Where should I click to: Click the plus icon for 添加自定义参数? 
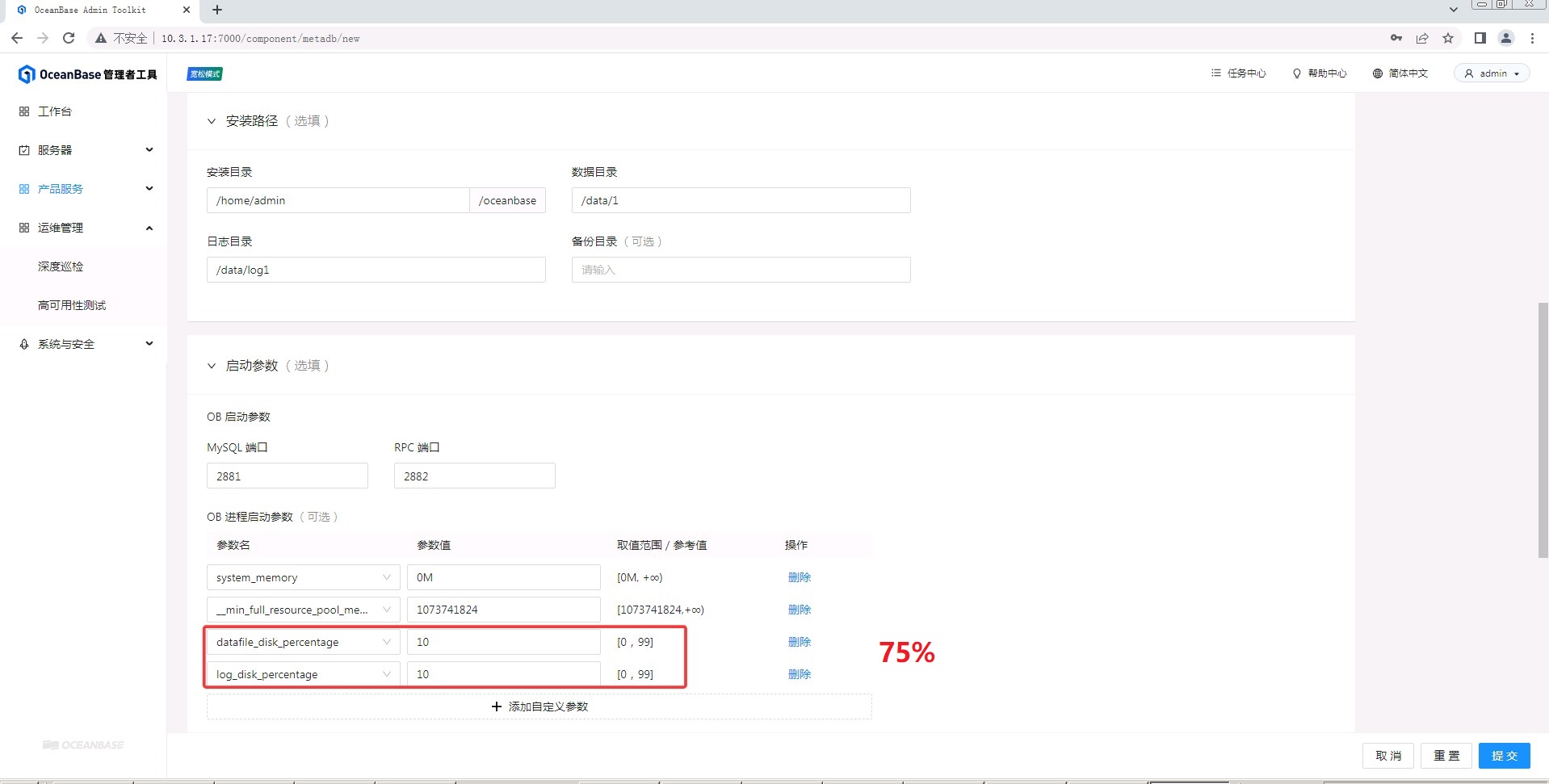click(497, 706)
